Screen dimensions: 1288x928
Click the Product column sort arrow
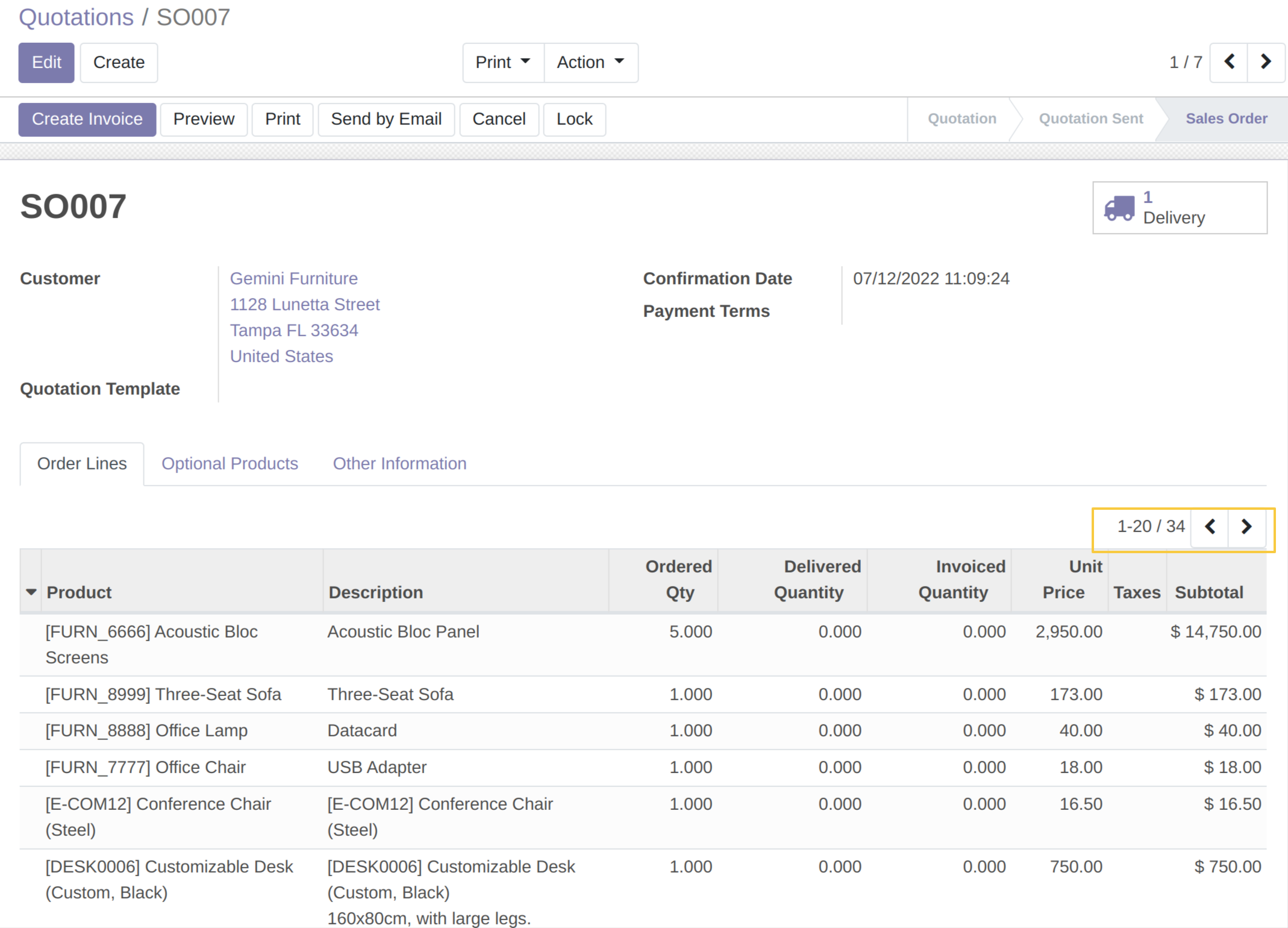tap(31, 592)
